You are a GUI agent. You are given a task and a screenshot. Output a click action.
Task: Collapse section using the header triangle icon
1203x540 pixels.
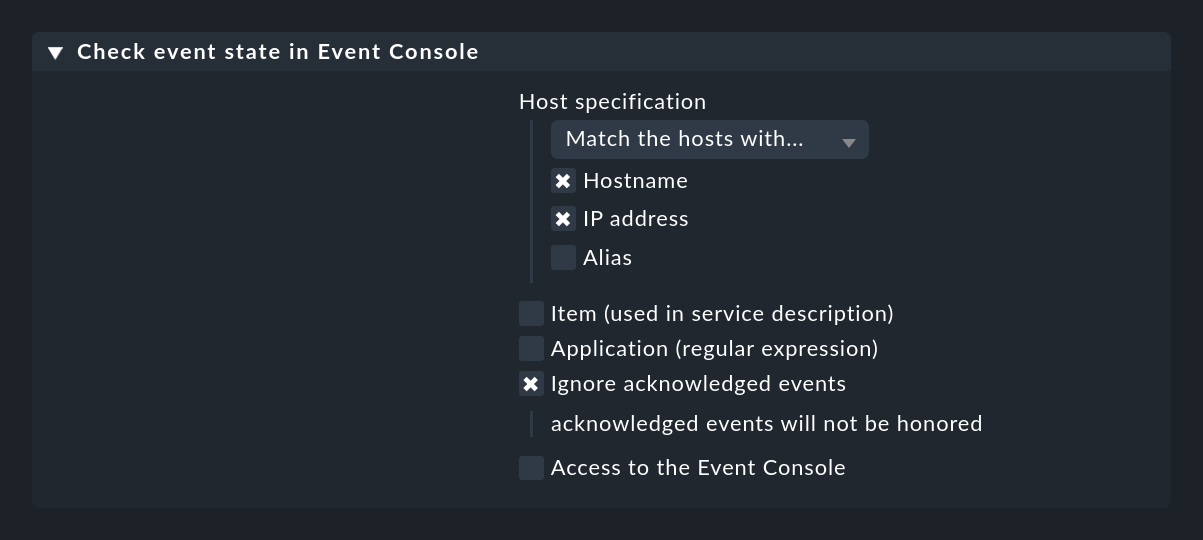pos(56,52)
